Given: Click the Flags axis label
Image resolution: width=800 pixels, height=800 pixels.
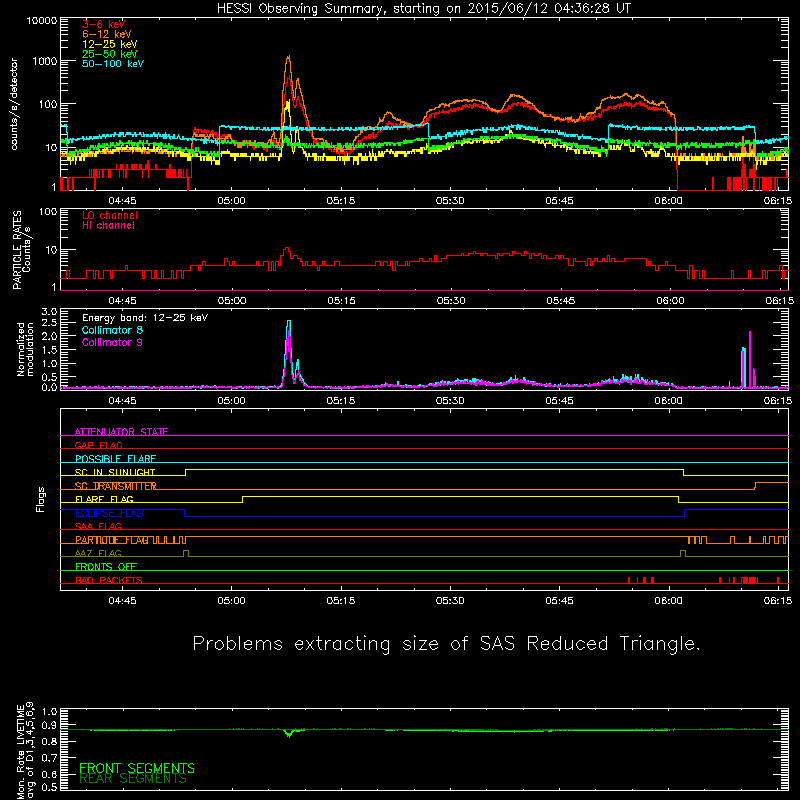Looking at the screenshot, I should click(x=40, y=499).
